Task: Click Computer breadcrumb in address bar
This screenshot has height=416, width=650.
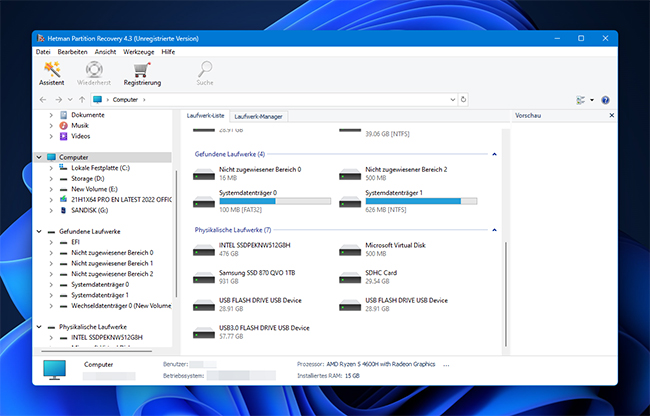Action: pos(125,100)
